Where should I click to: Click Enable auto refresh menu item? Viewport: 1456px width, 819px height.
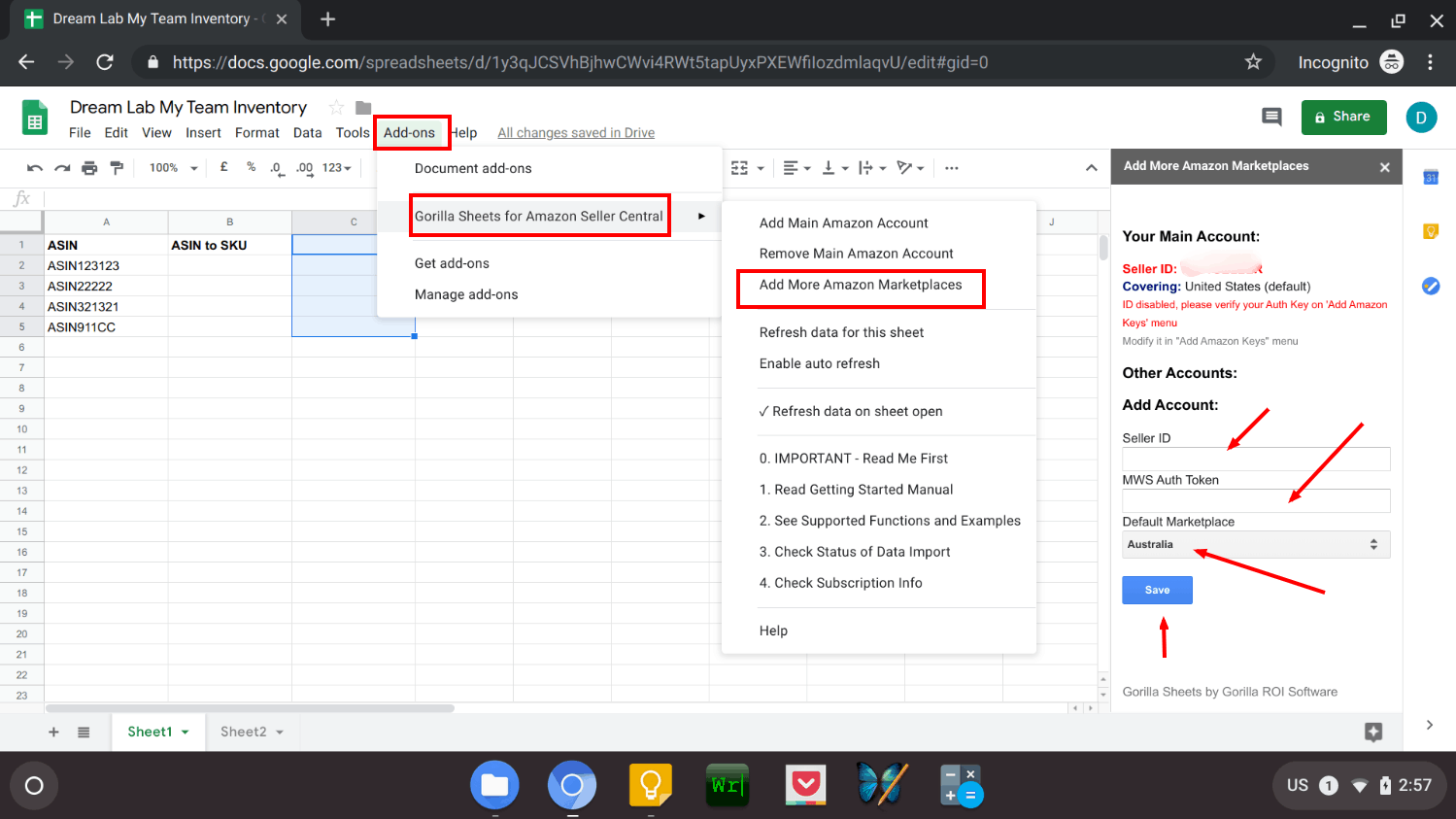(819, 363)
